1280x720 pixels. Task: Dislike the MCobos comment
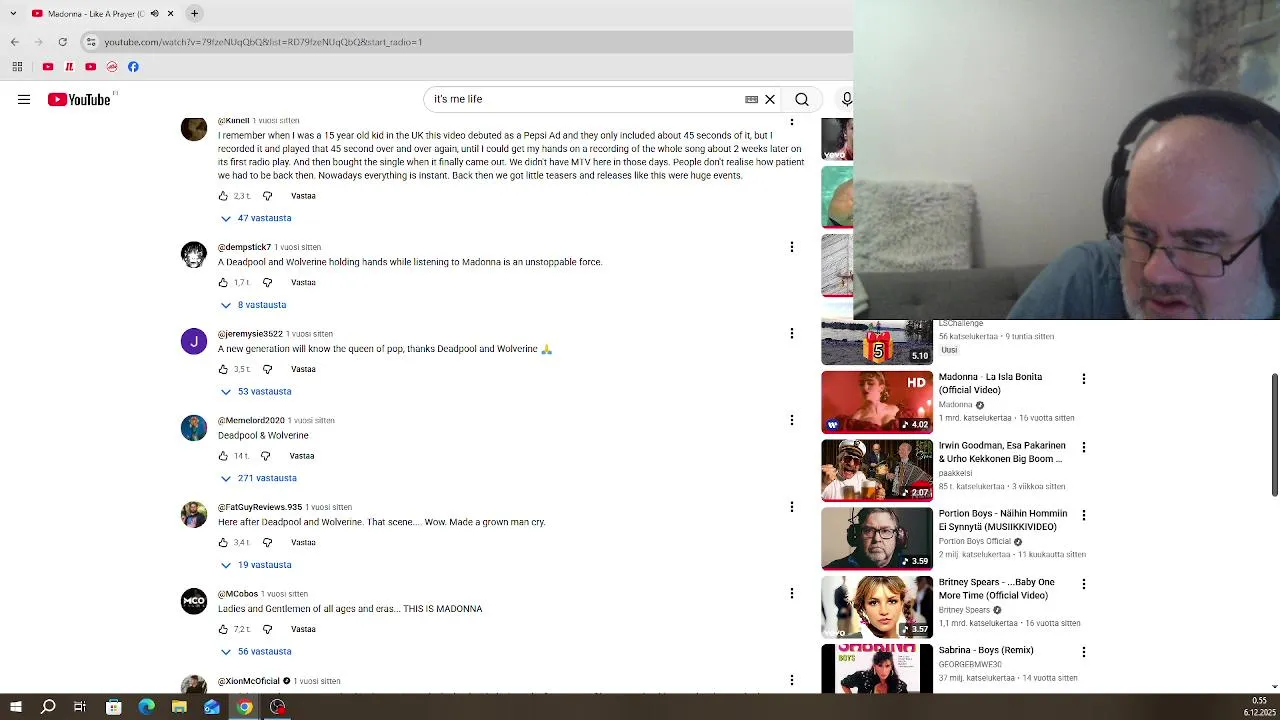[x=267, y=629]
